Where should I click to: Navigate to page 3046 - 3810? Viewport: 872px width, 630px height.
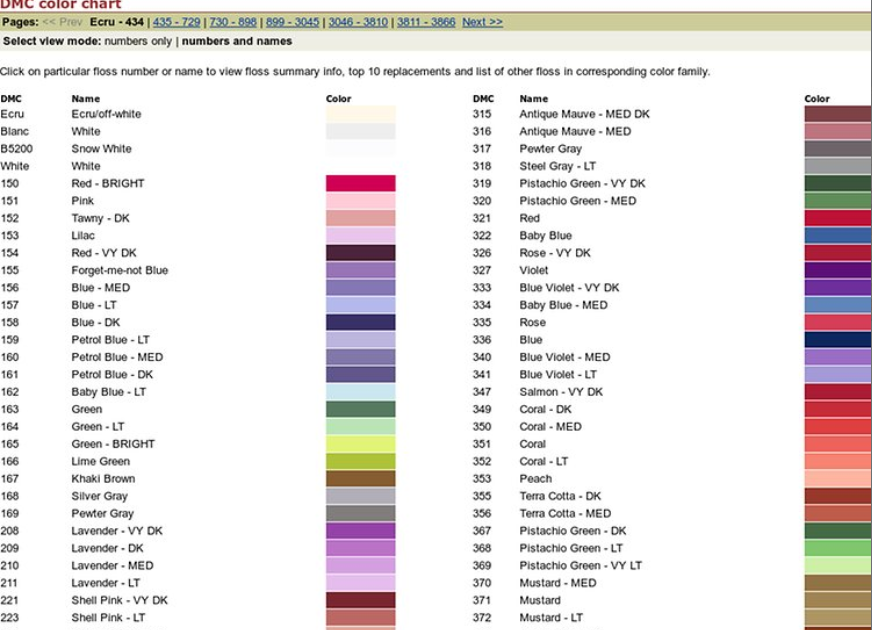[358, 22]
